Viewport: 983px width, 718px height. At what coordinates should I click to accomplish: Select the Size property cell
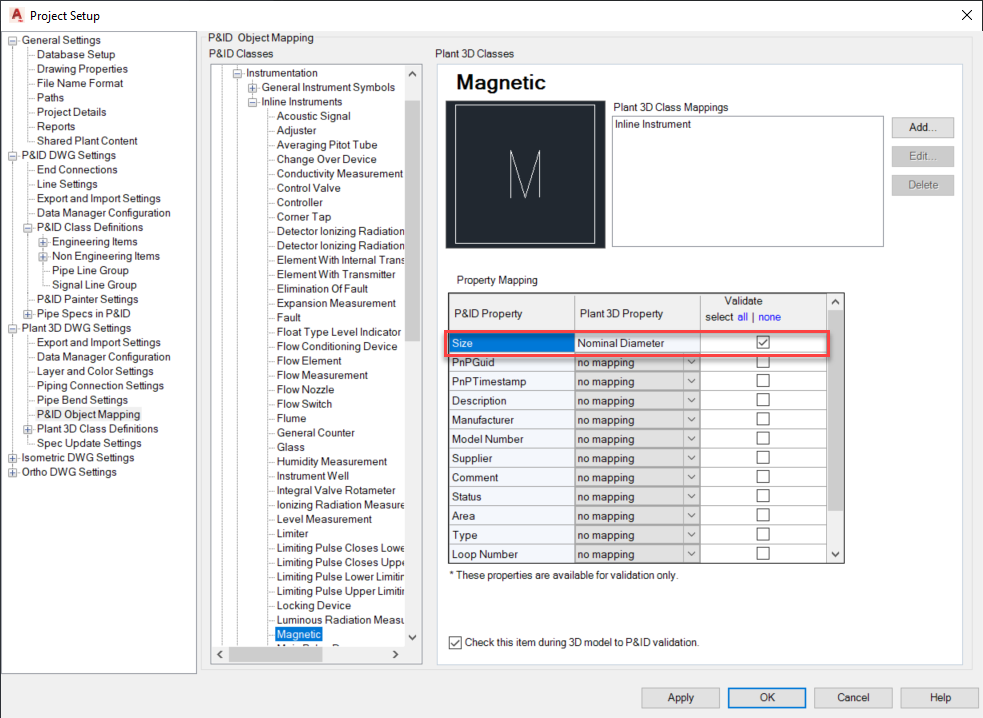(x=512, y=343)
